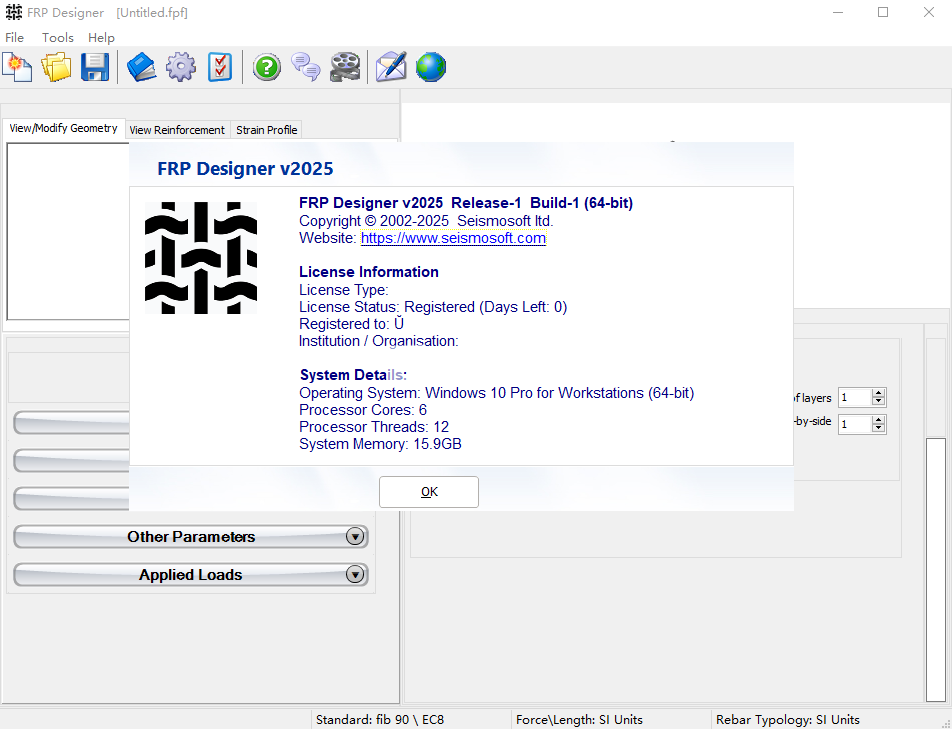Click the first collapsed section bar behind dialog
The image size is (952, 729).
(x=72, y=423)
